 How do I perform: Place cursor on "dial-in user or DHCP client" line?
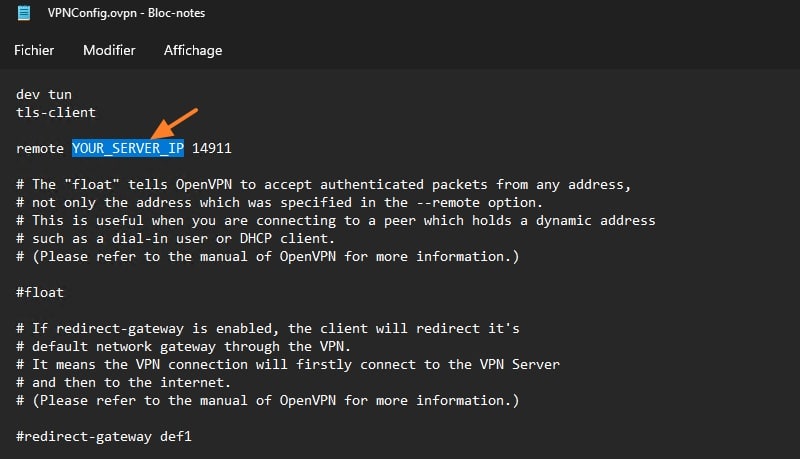pos(200,238)
